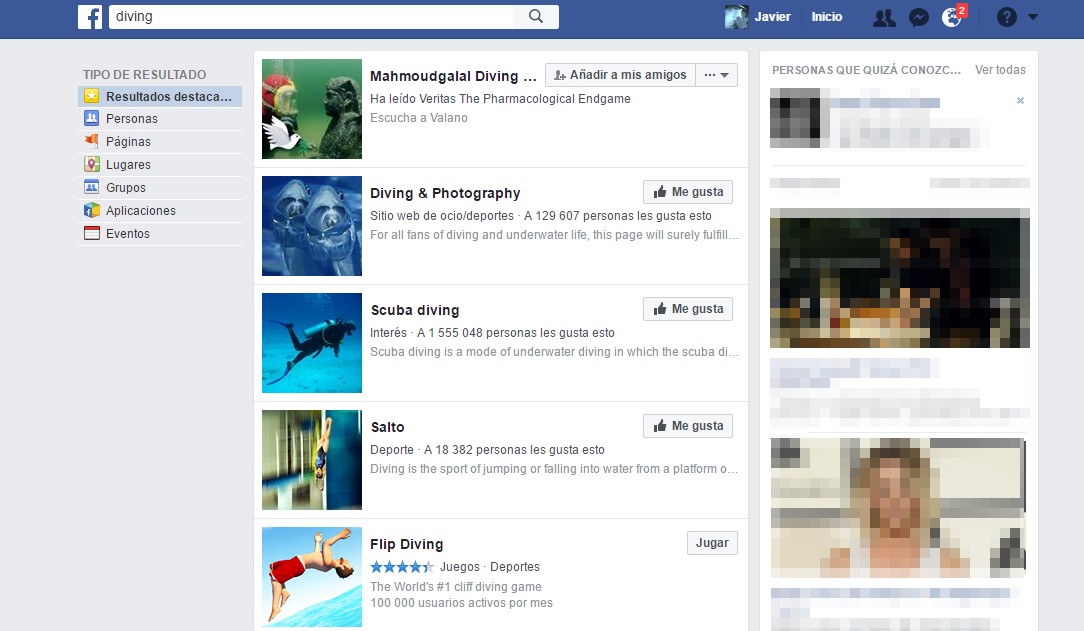This screenshot has width=1084, height=631.
Task: Click Ver todas in people suggestions
Action: (1000, 70)
